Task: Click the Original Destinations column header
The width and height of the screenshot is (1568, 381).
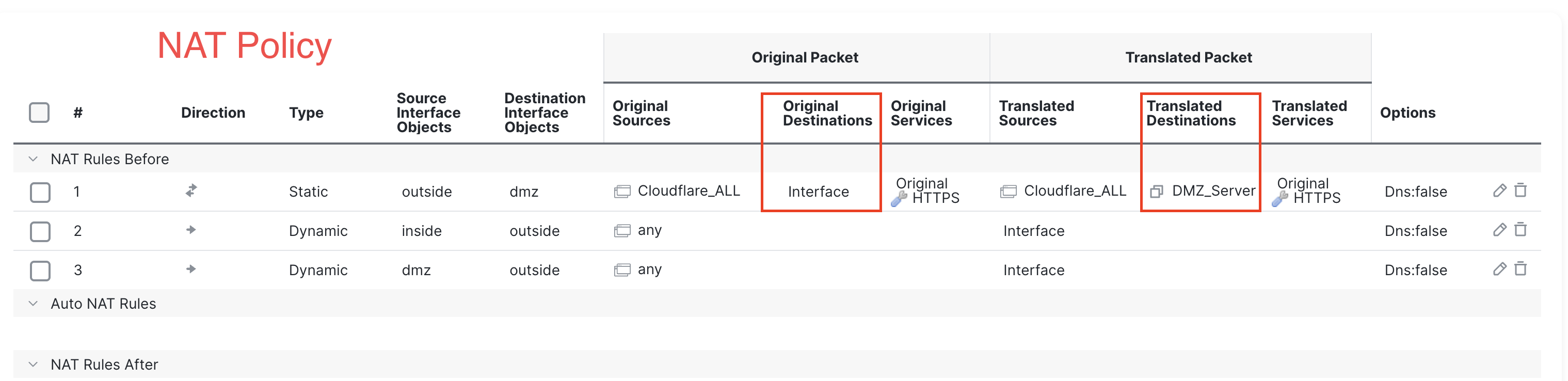Action: (x=827, y=113)
